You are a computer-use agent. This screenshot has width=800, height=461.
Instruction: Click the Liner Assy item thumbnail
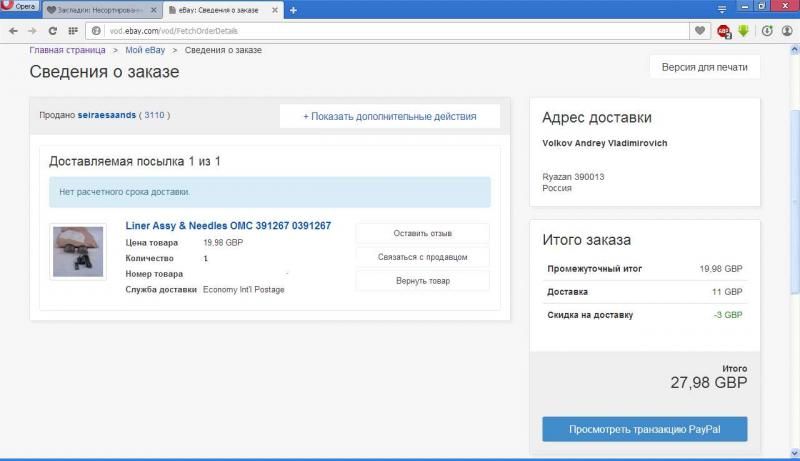click(78, 251)
